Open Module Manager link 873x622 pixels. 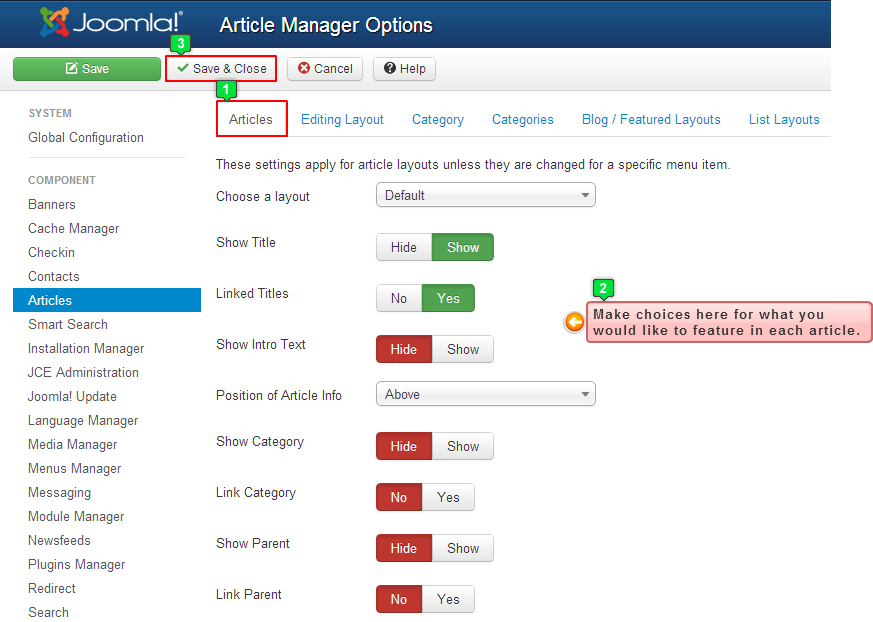(76, 517)
